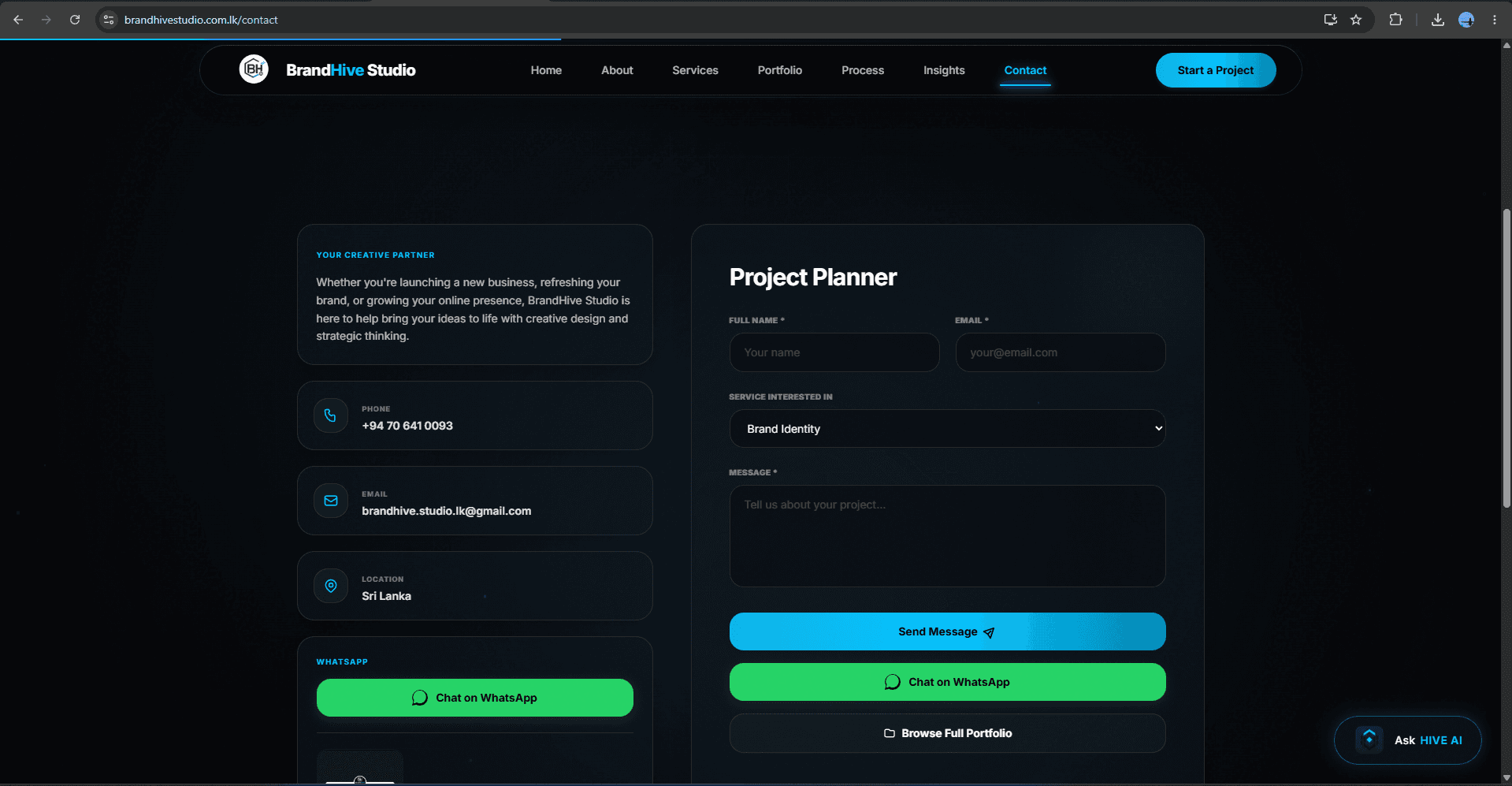Go back using browser back arrow
The height and width of the screenshot is (786, 1512).
point(18,20)
